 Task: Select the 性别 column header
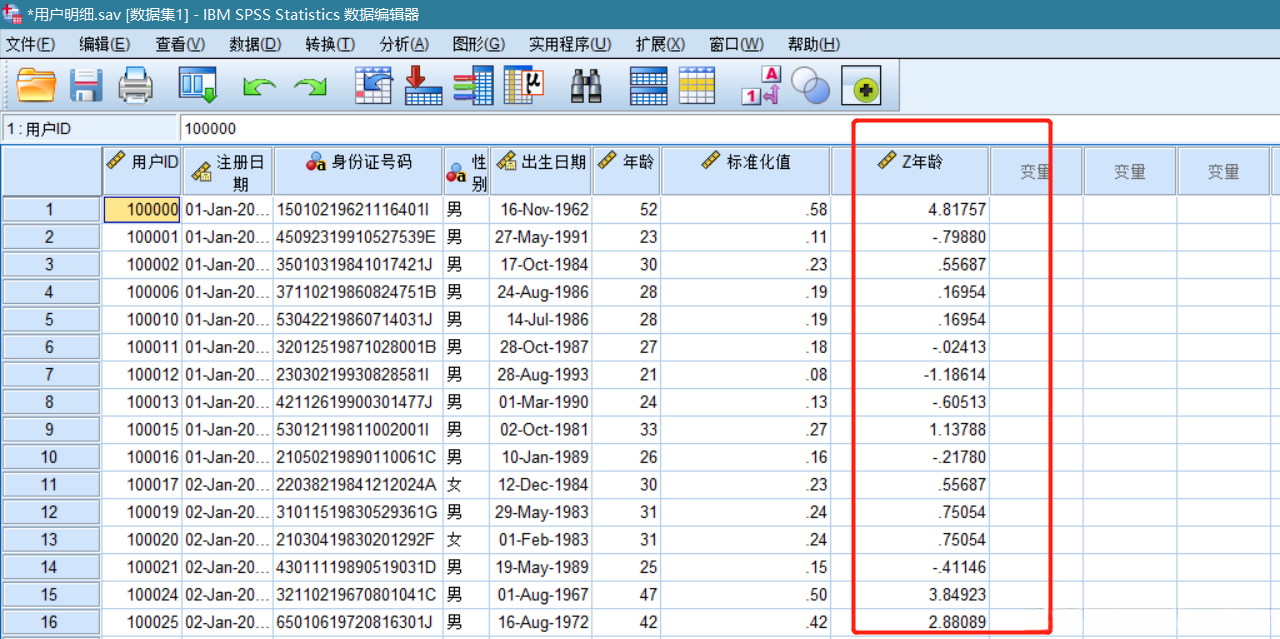[467, 171]
